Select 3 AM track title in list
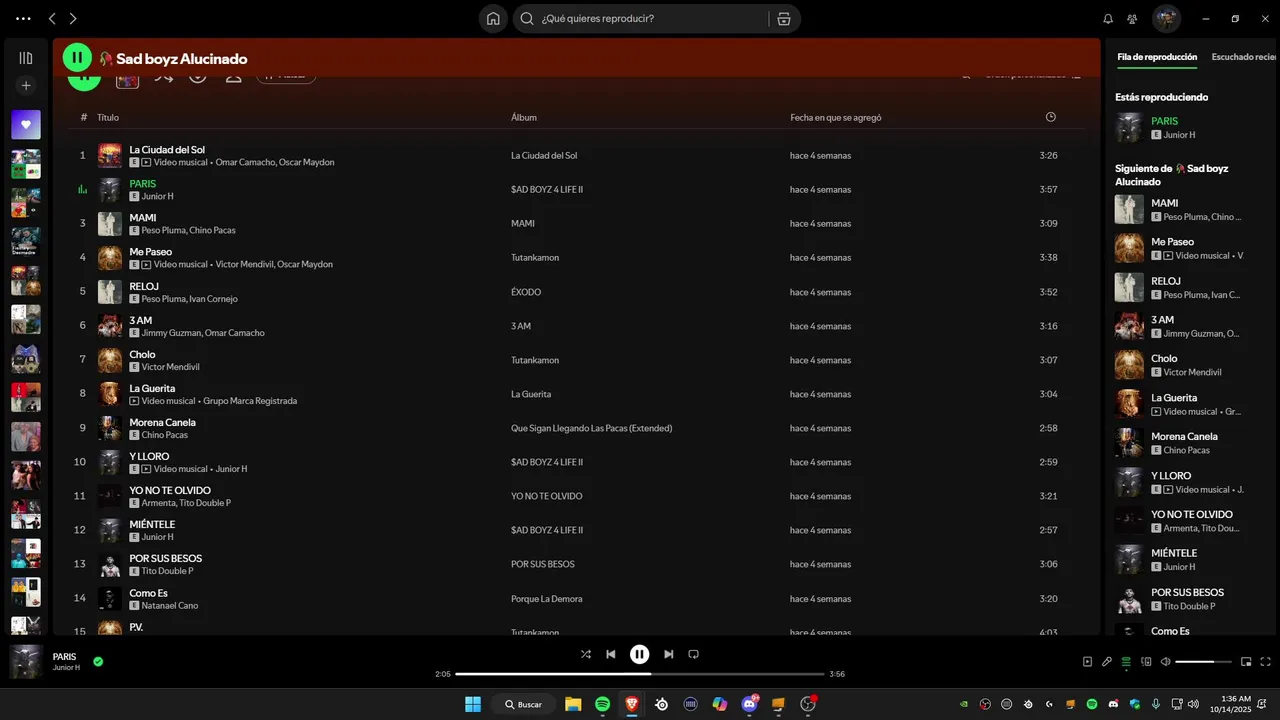This screenshot has width=1280, height=720. [141, 320]
